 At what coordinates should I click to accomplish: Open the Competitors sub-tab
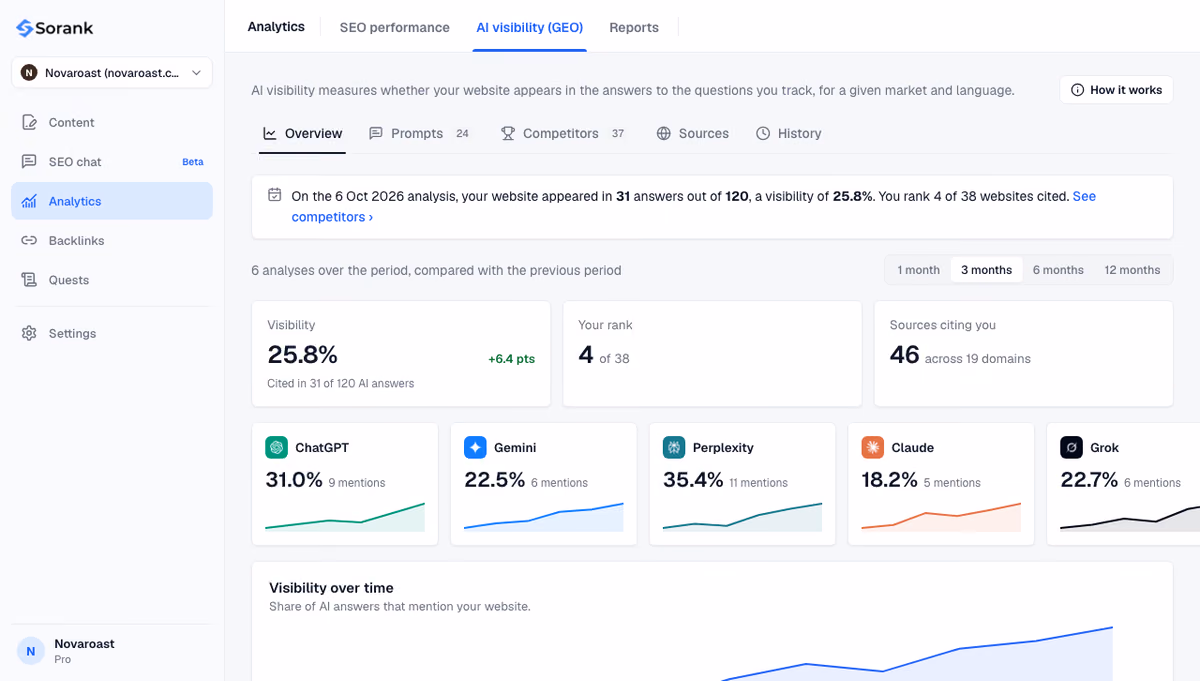(x=562, y=133)
